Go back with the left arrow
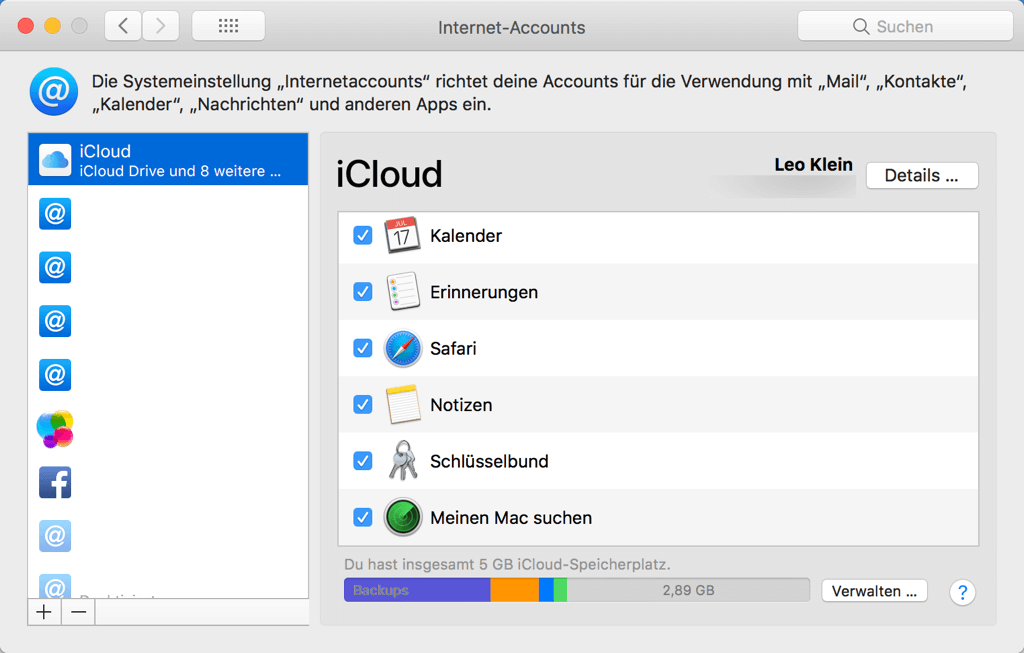1024x653 pixels. 123,26
